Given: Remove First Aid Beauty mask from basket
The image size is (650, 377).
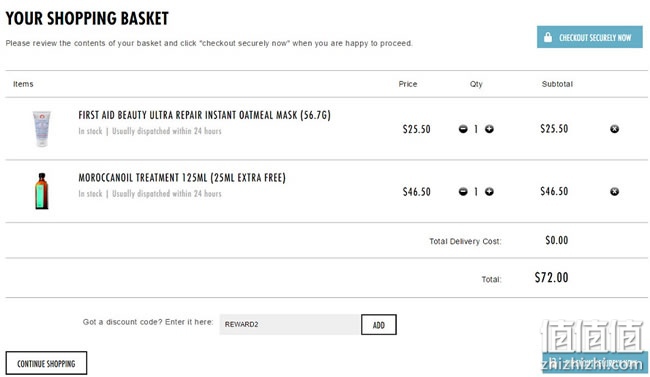Looking at the screenshot, I should (x=614, y=129).
